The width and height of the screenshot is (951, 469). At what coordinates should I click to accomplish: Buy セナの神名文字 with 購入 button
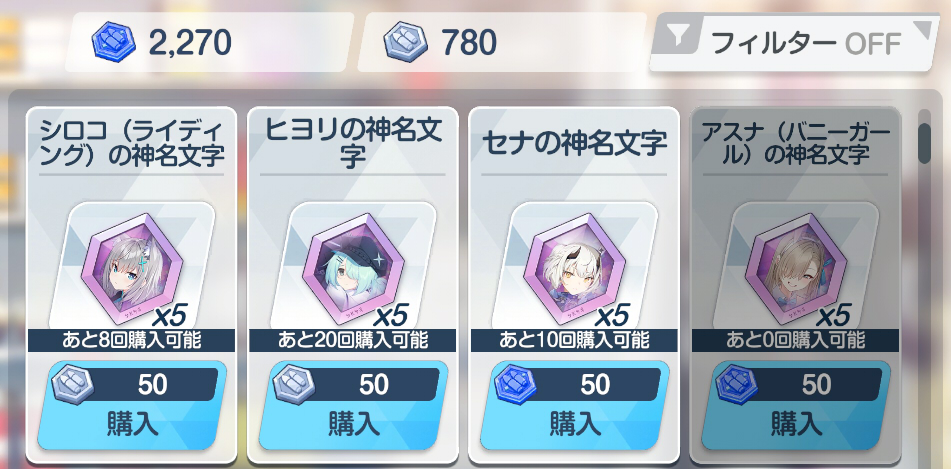(x=574, y=405)
